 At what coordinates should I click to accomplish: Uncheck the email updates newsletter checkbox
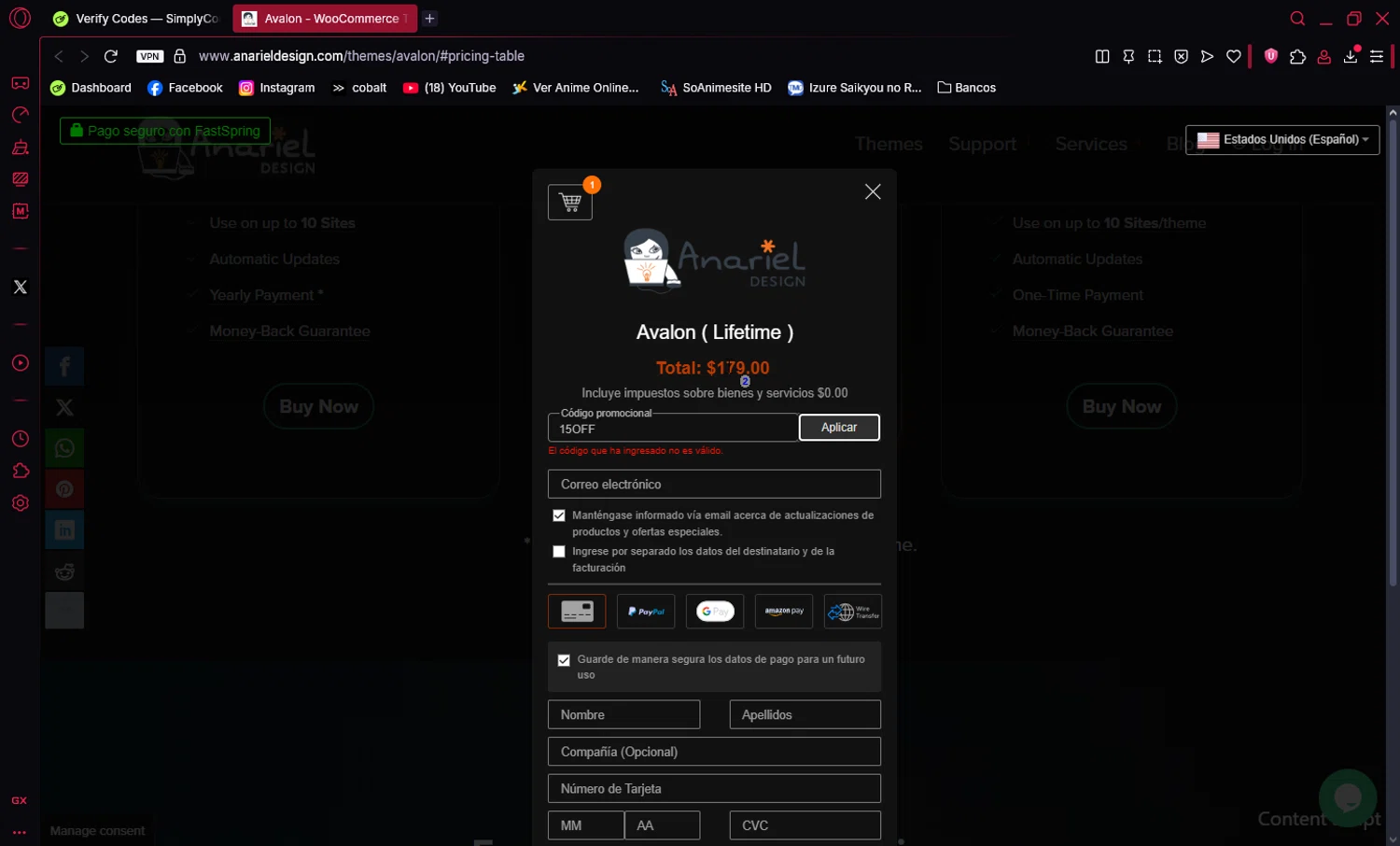[559, 515]
